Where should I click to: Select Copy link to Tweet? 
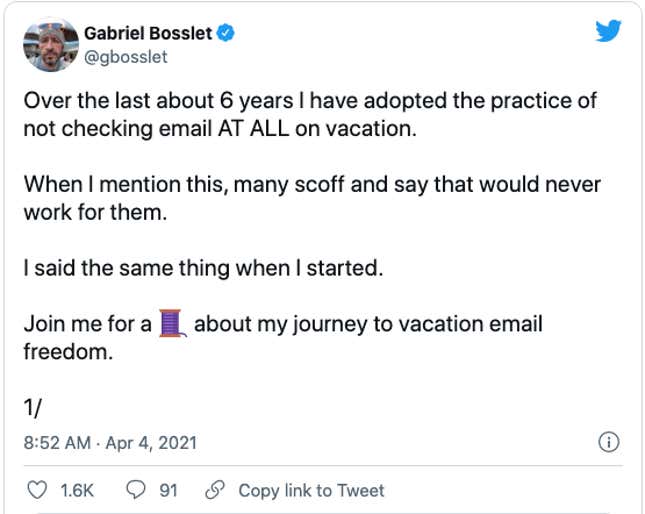click(311, 491)
